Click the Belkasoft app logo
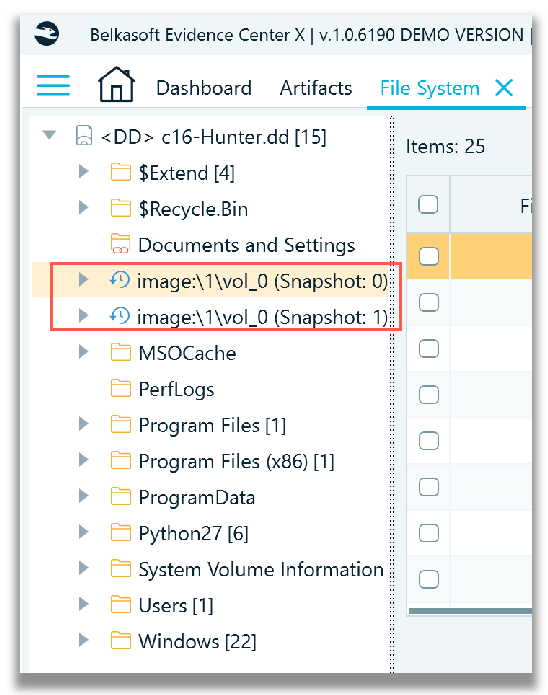The width and height of the screenshot is (548, 695). click(47, 34)
